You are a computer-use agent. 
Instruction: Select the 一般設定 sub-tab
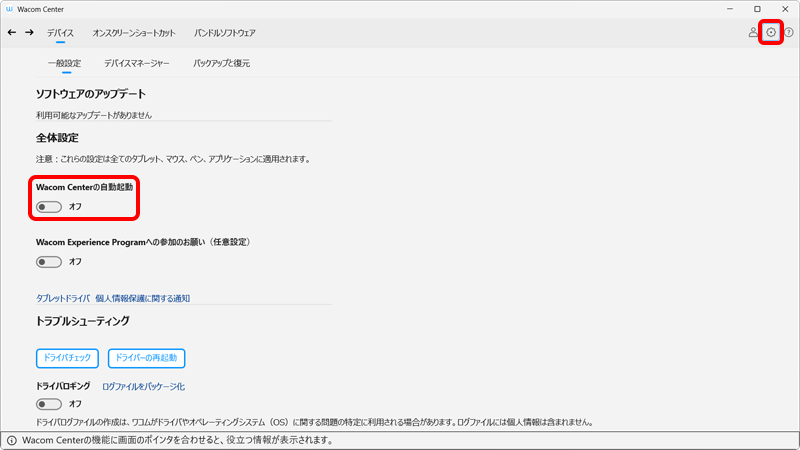[x=65, y=63]
